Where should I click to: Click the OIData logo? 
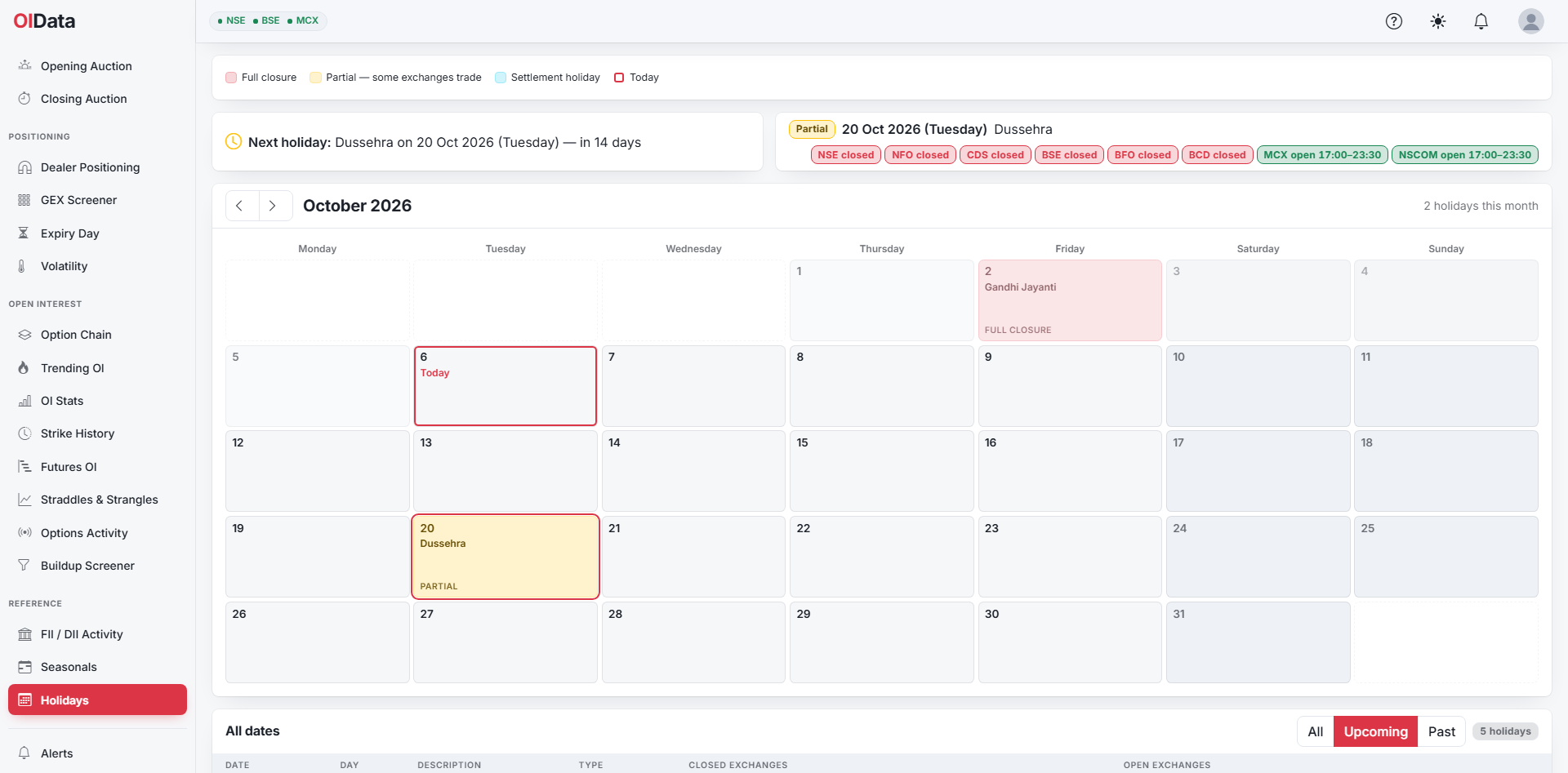click(x=44, y=21)
